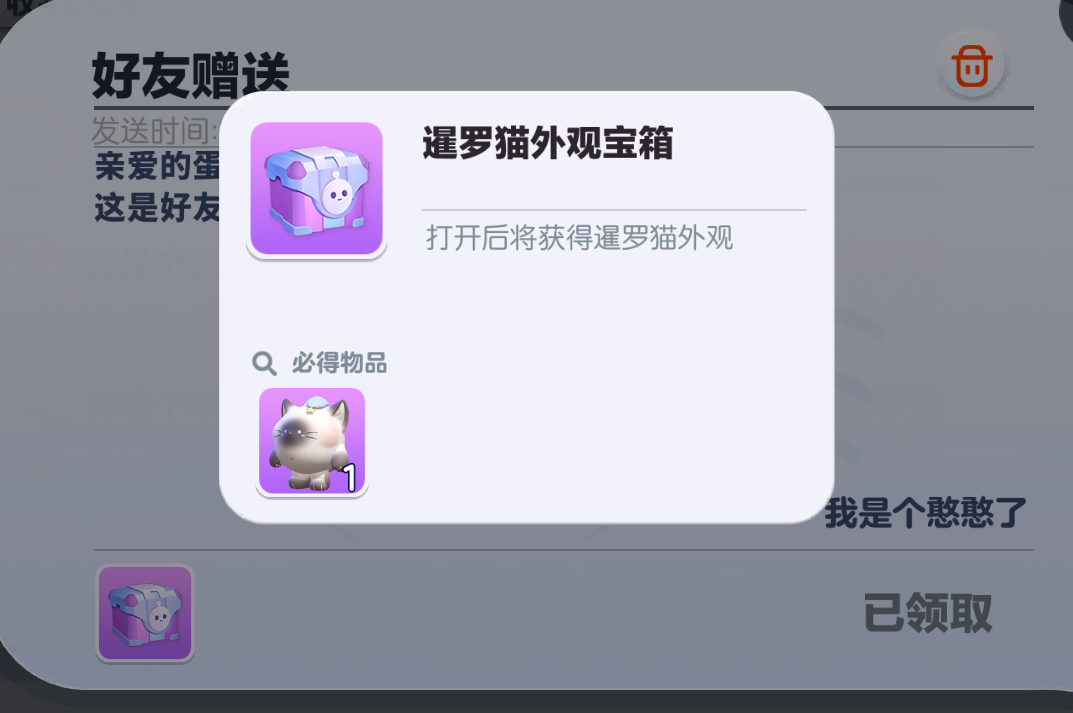Click the separator line under the popup title
Viewport: 1073px width, 713px height.
click(615, 209)
